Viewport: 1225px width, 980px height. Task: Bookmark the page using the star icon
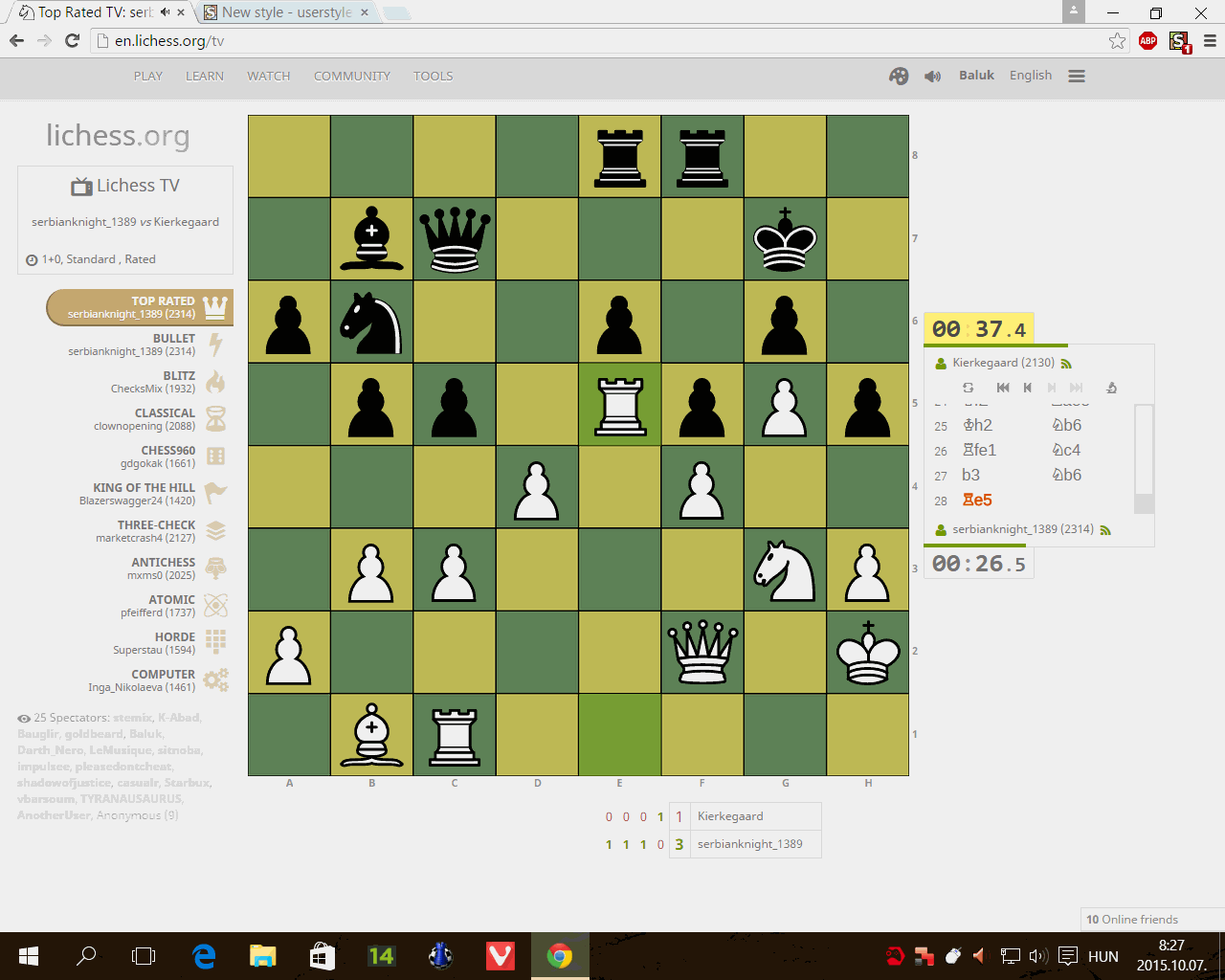click(x=1117, y=42)
